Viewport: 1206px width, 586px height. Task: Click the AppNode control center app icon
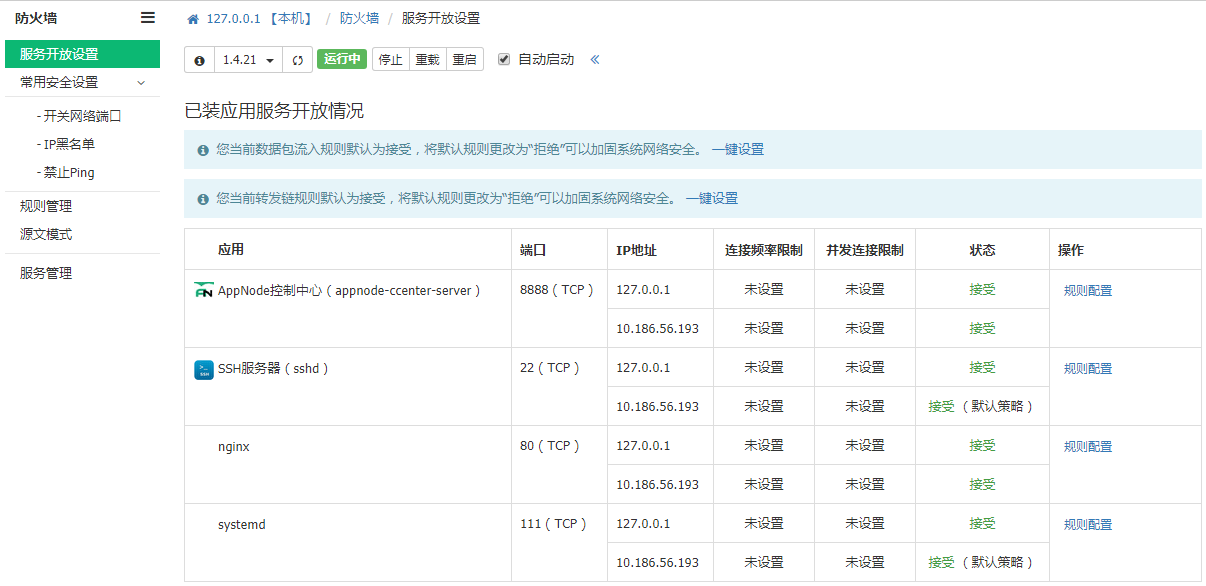[204, 290]
